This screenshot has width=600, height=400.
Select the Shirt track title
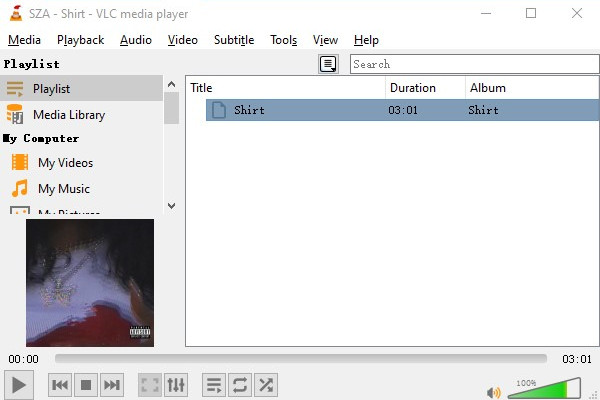[249, 110]
